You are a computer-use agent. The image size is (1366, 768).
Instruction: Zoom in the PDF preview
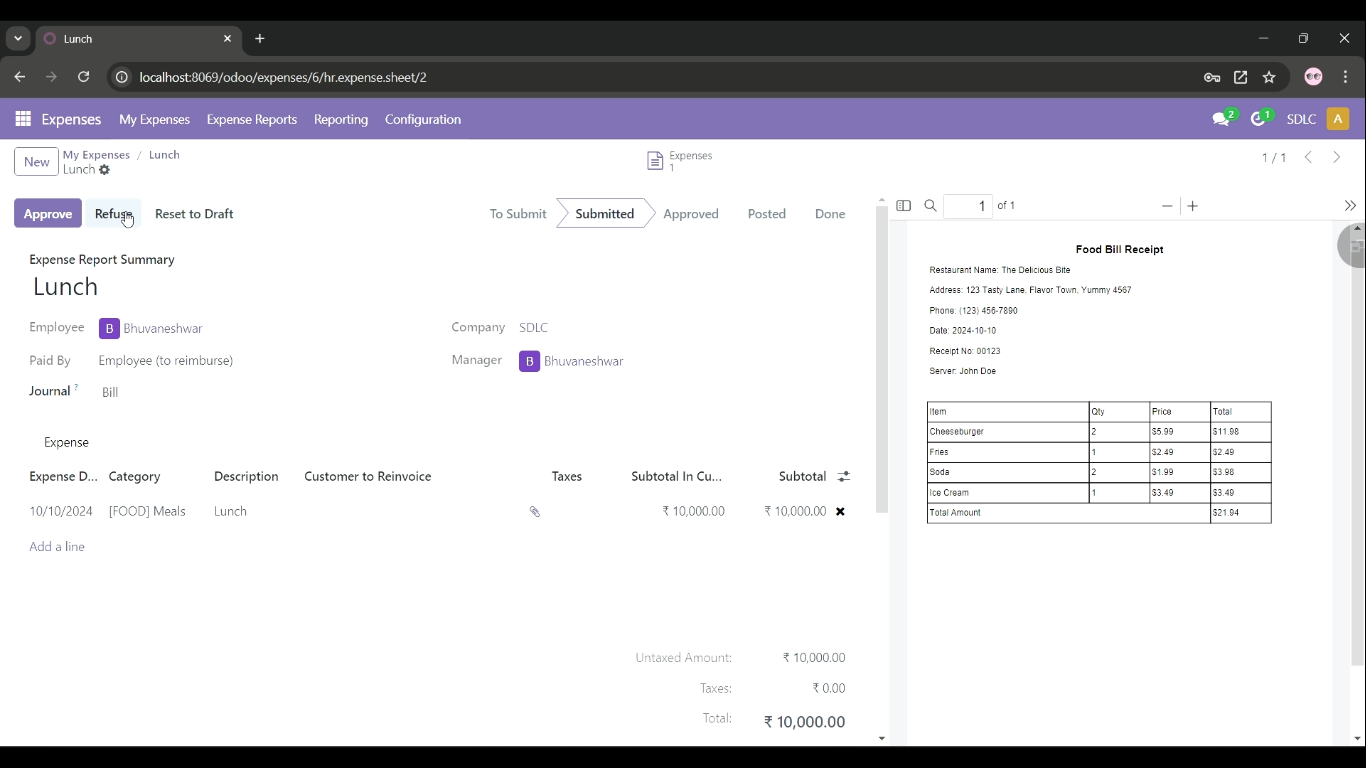click(1193, 206)
